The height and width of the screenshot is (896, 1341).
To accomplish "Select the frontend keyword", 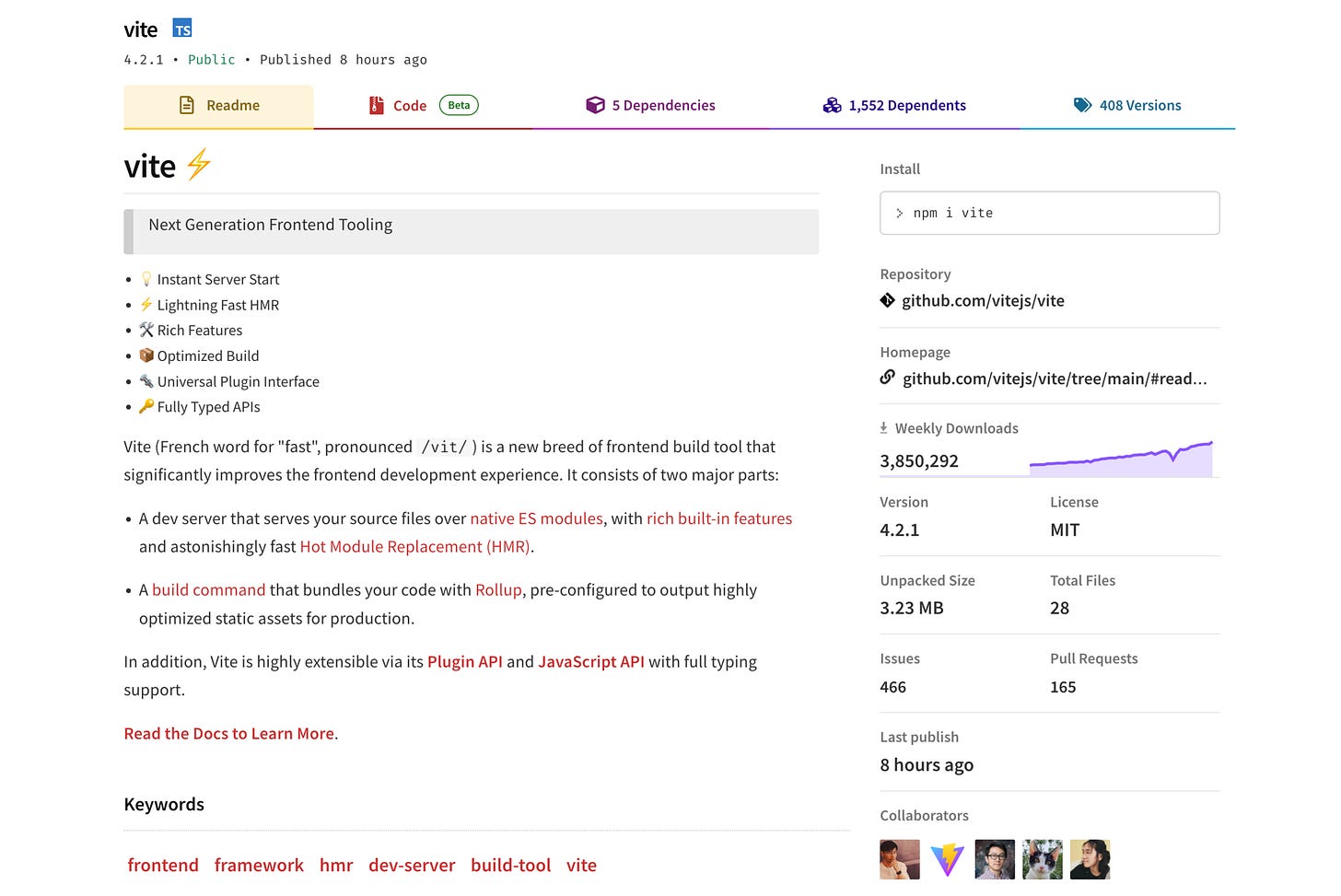I will (x=163, y=865).
